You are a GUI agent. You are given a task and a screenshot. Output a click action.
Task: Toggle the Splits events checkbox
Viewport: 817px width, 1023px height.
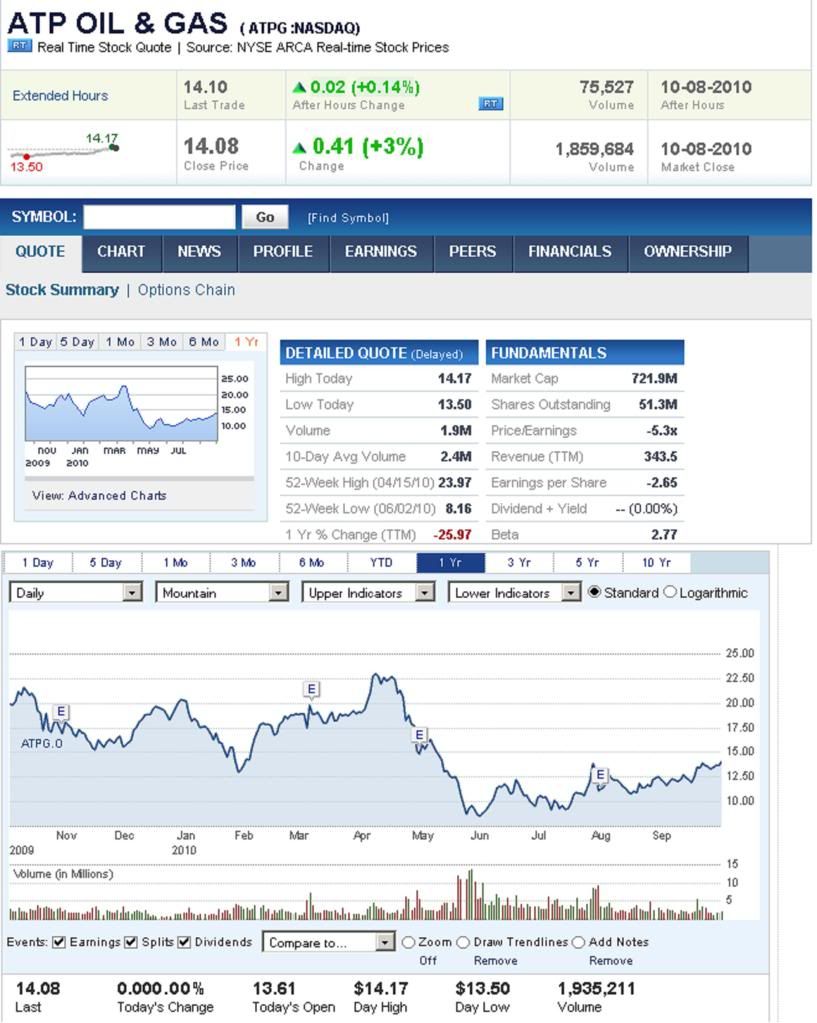tap(131, 942)
